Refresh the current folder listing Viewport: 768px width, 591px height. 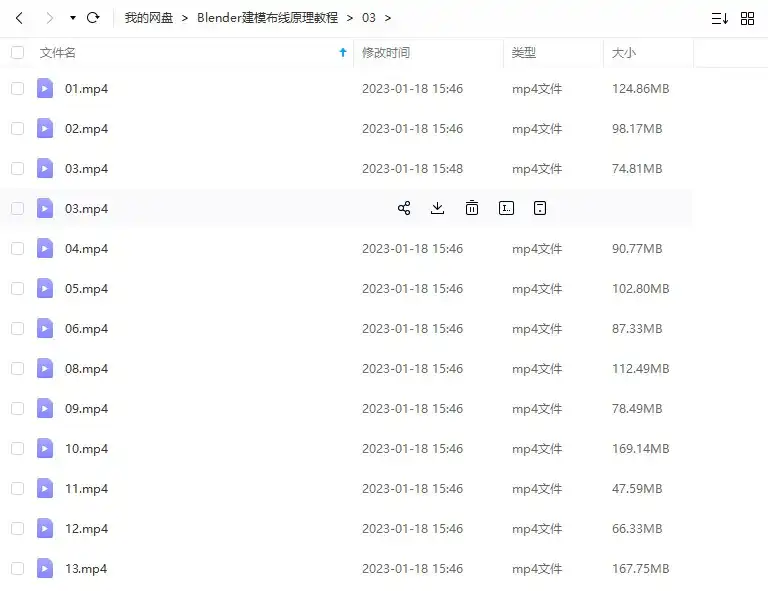click(x=93, y=18)
